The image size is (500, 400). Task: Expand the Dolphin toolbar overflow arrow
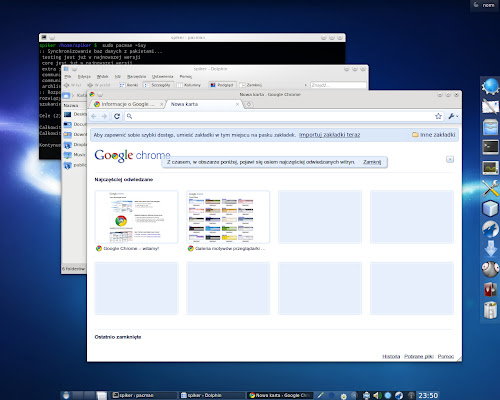click(x=305, y=85)
